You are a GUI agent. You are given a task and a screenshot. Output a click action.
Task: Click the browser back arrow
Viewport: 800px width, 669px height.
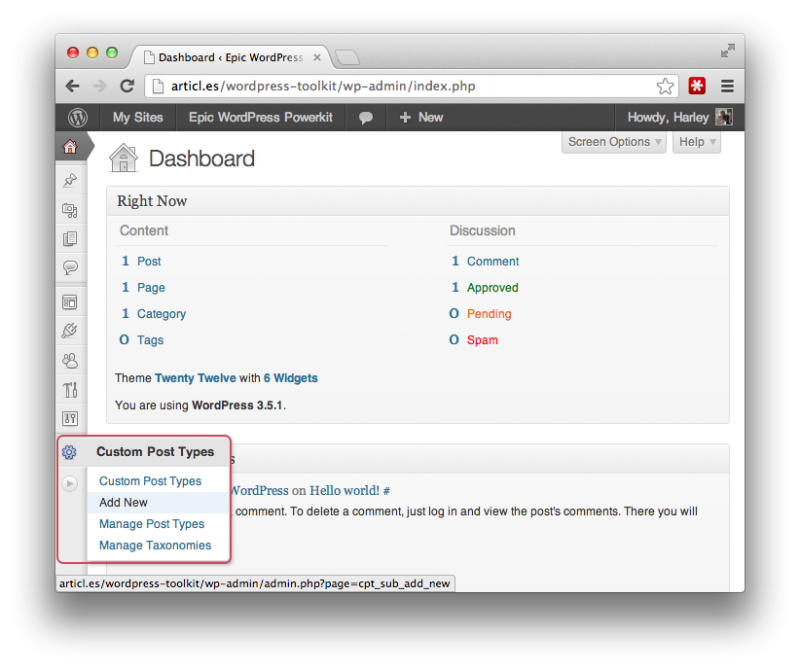click(x=73, y=86)
